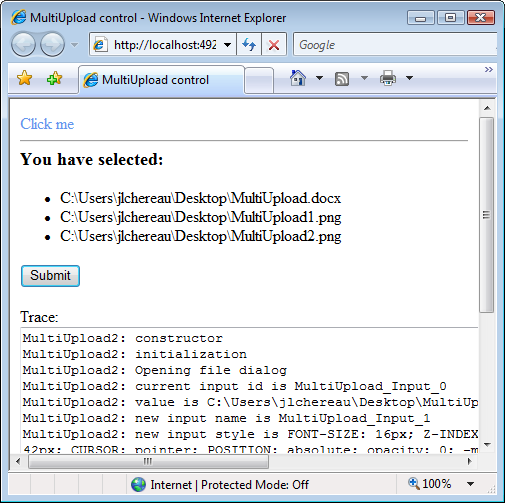This screenshot has height=503, width=505.
Task: Select the MultiUpload control tab
Action: (x=162, y=80)
